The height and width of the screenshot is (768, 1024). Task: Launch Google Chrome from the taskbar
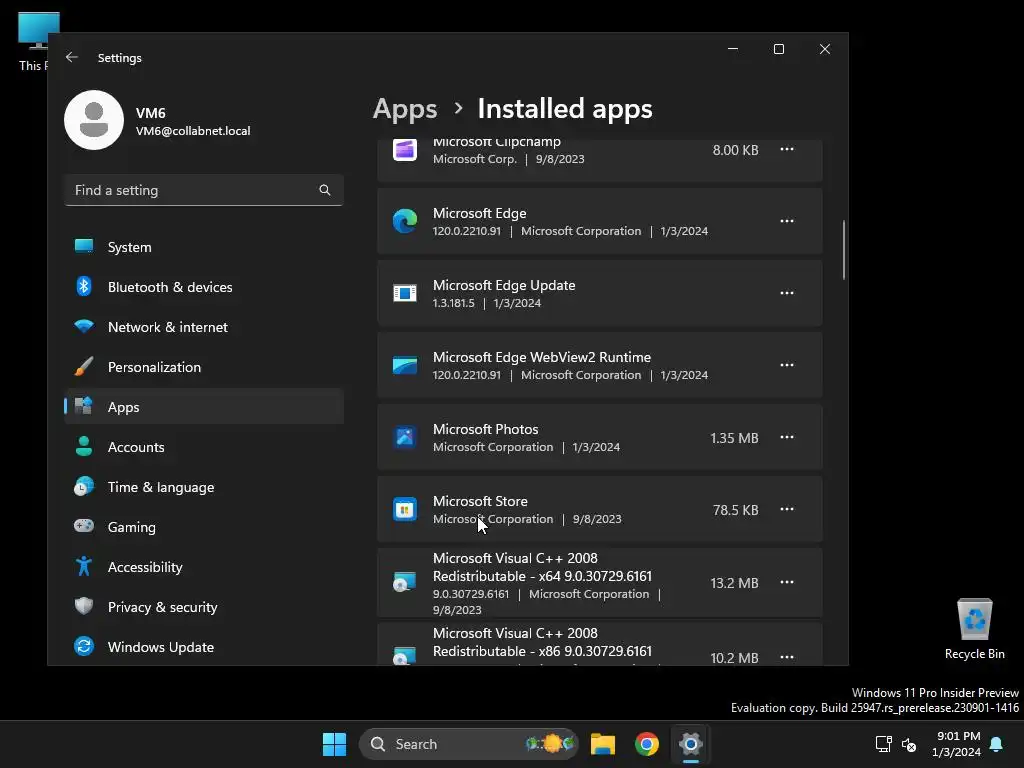(x=647, y=744)
